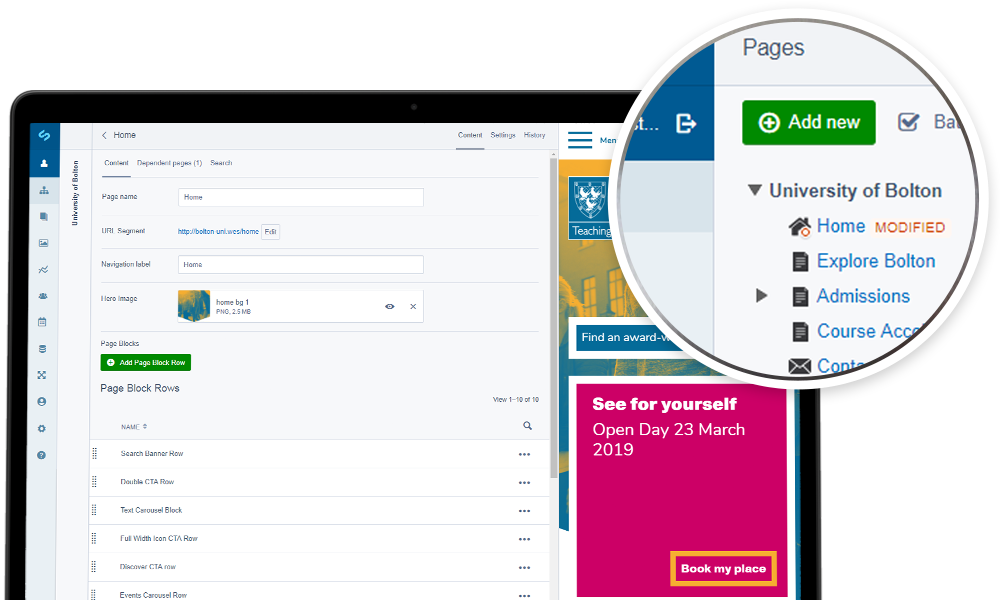Sort the table by the NAME column arrow
The height and width of the screenshot is (600, 1000).
tap(145, 427)
